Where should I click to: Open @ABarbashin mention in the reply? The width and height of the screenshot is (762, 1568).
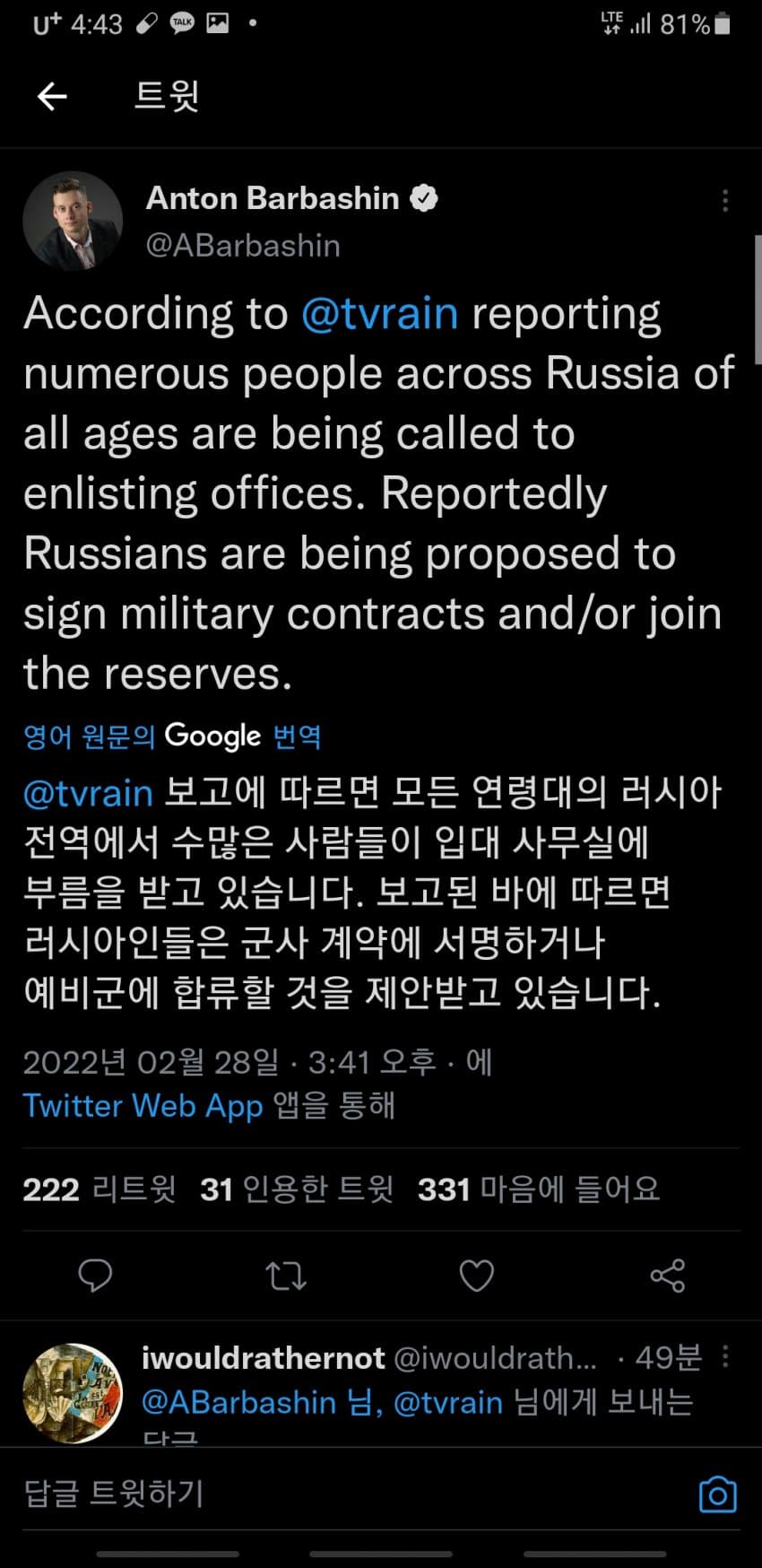click(238, 1403)
